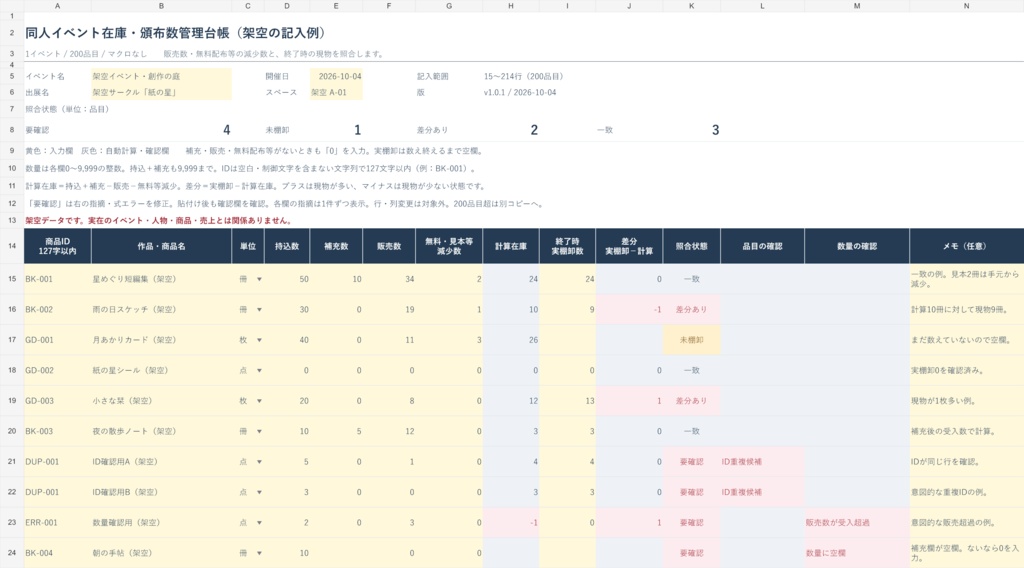Click 商品ID column heading cell
This screenshot has width=1024, height=568.
click(x=57, y=246)
